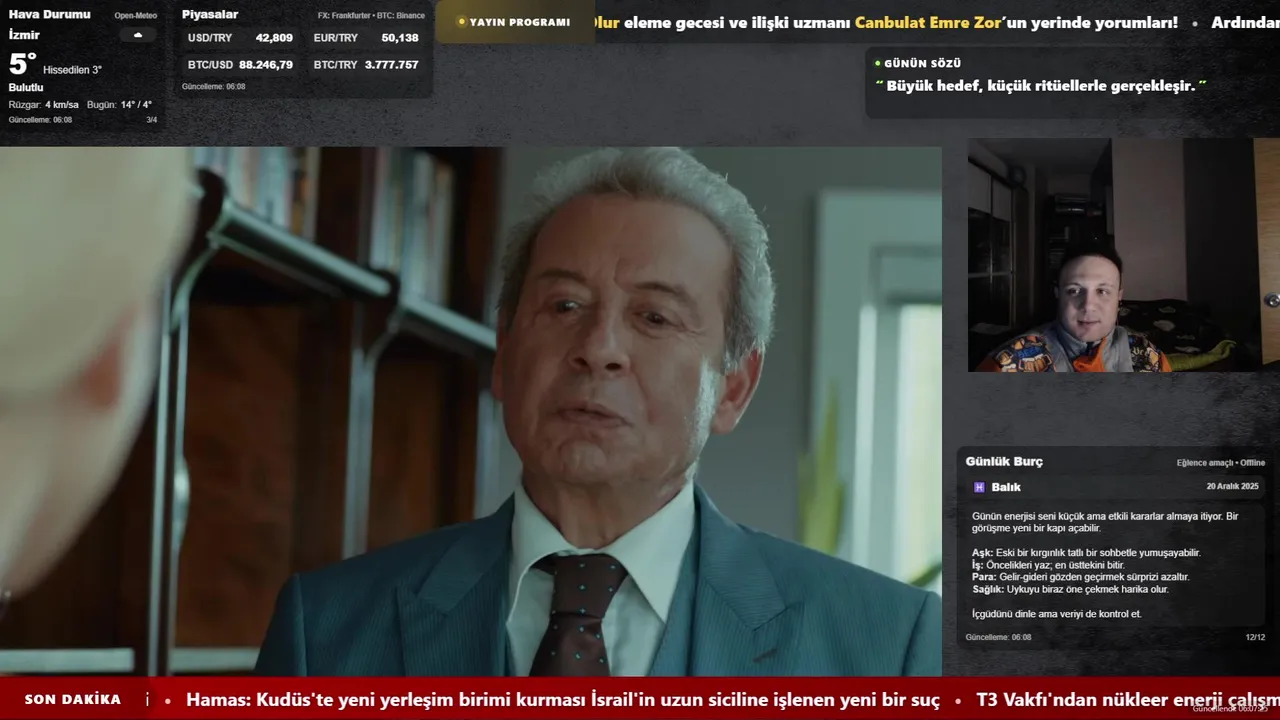Click the İş horoscope line
The height and width of the screenshot is (720, 1280).
1048,565
